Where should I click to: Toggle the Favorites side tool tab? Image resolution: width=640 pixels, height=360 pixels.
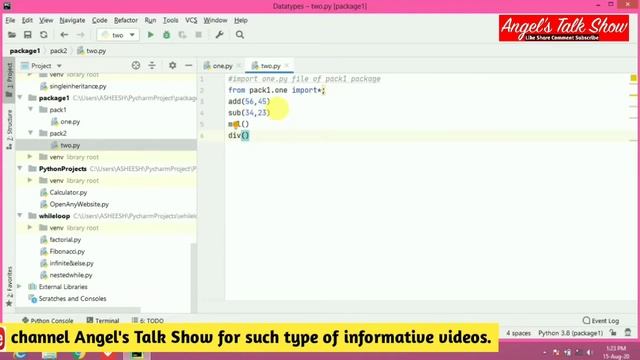[x=9, y=287]
